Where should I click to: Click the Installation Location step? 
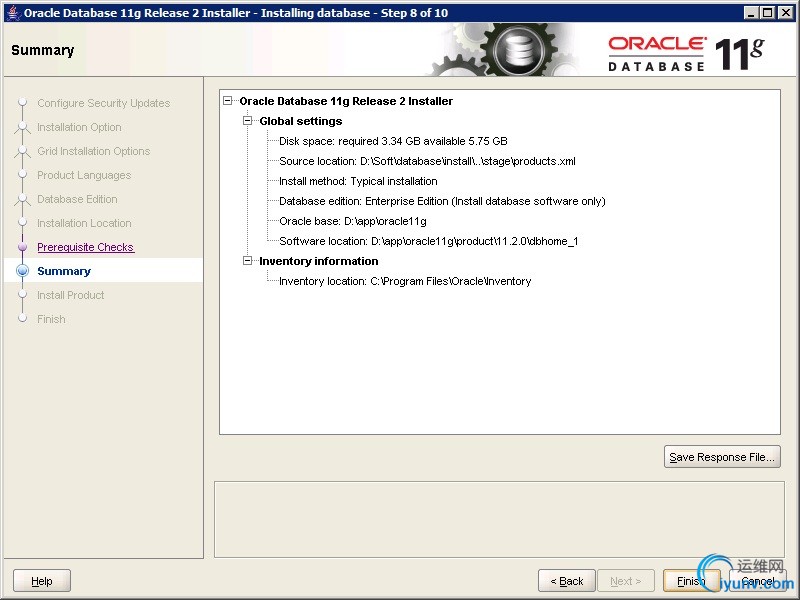point(84,223)
